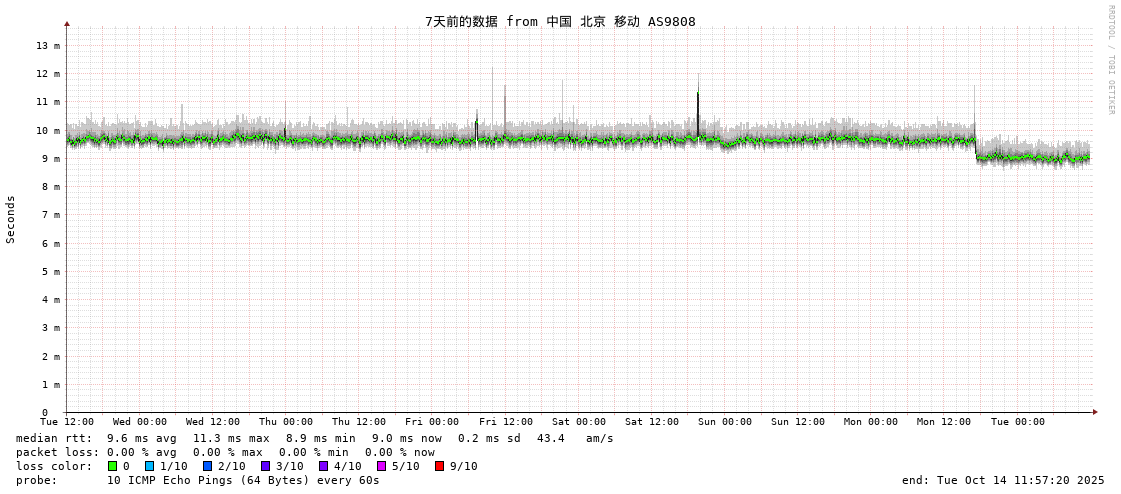Click the median rtt statistics line
Image resolution: width=1121 pixels, height=494 pixels.
[x=314, y=438]
